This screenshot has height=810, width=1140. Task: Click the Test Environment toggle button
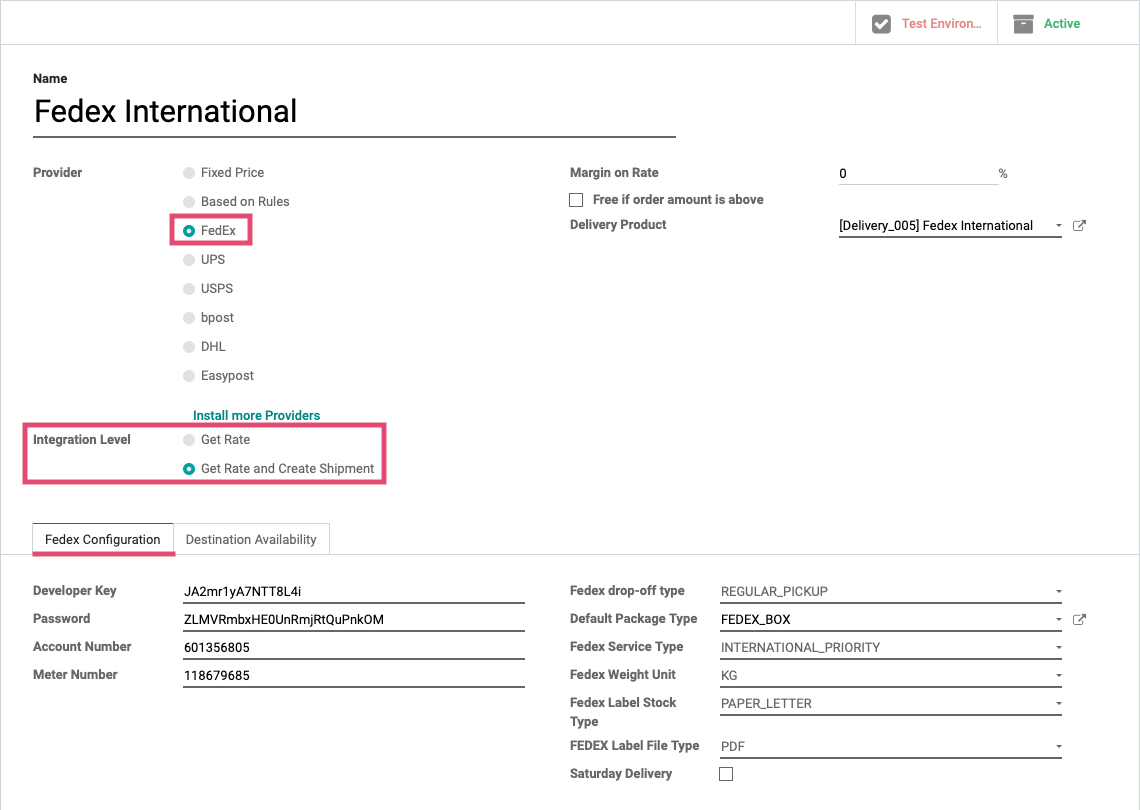pyautogui.click(x=926, y=23)
